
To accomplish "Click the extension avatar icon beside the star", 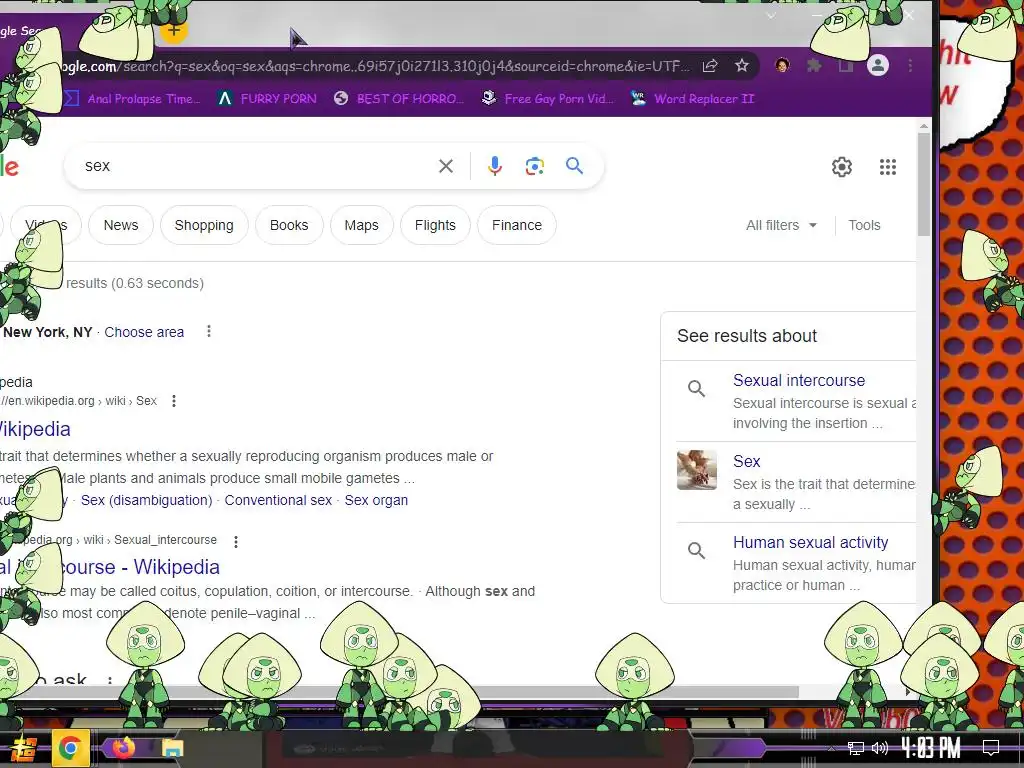I will coord(782,65).
